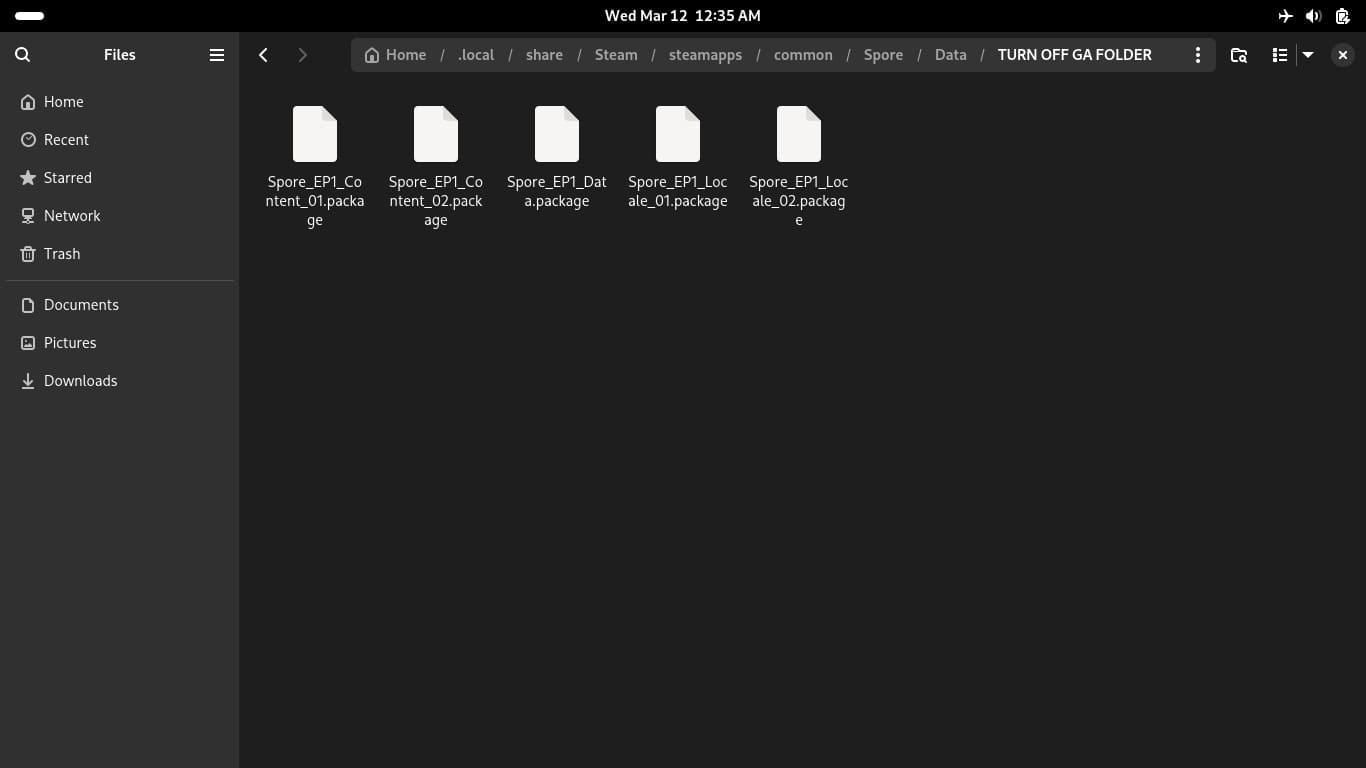Click the Spore_EP1_Locale_02.package file name
The image size is (1366, 768).
point(799,201)
